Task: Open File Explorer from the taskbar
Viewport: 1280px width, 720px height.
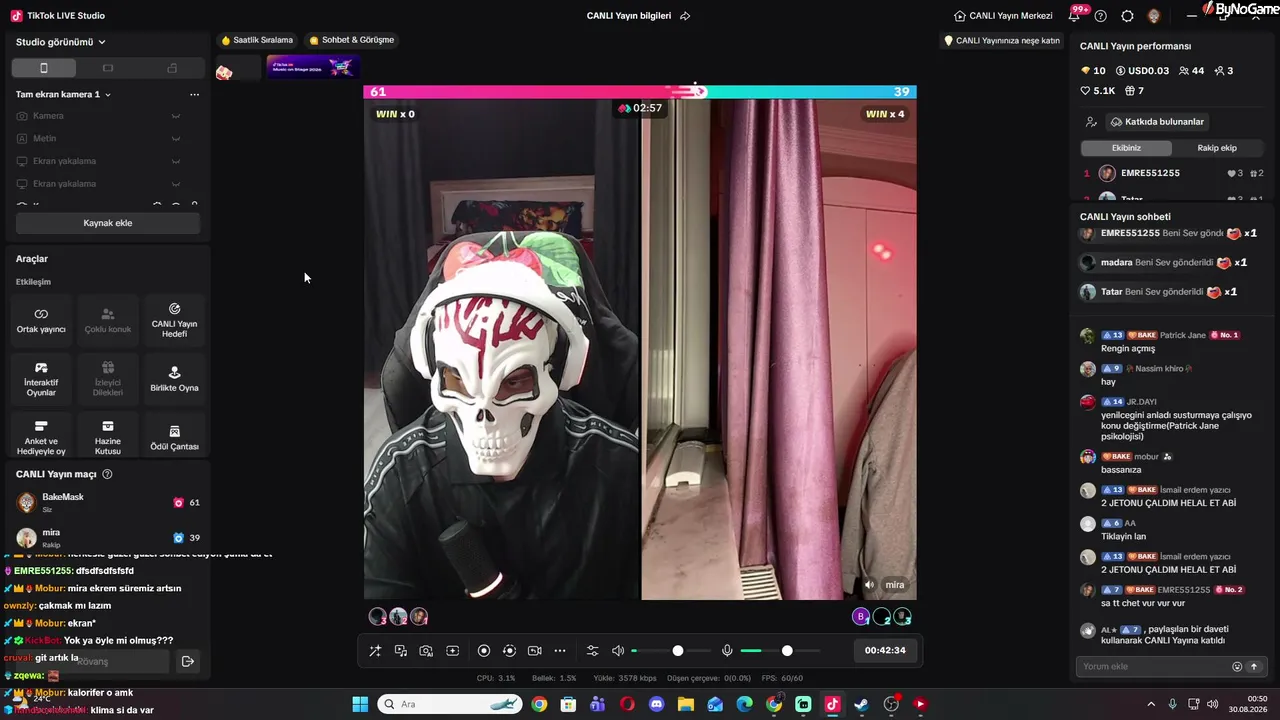Action: pos(685,704)
